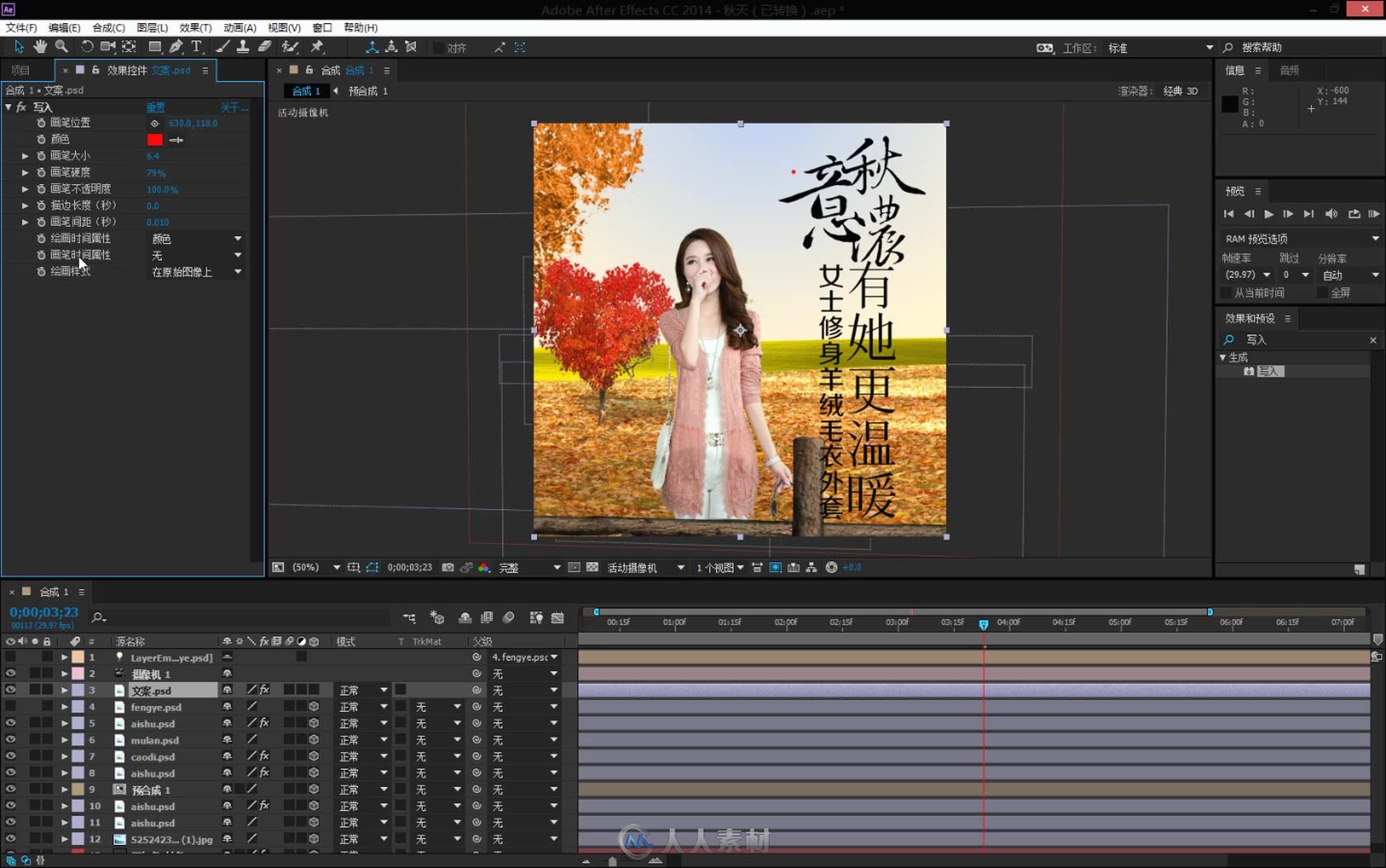Show the fengye.psd layer
Image resolution: width=1386 pixels, height=868 pixels.
point(10,706)
